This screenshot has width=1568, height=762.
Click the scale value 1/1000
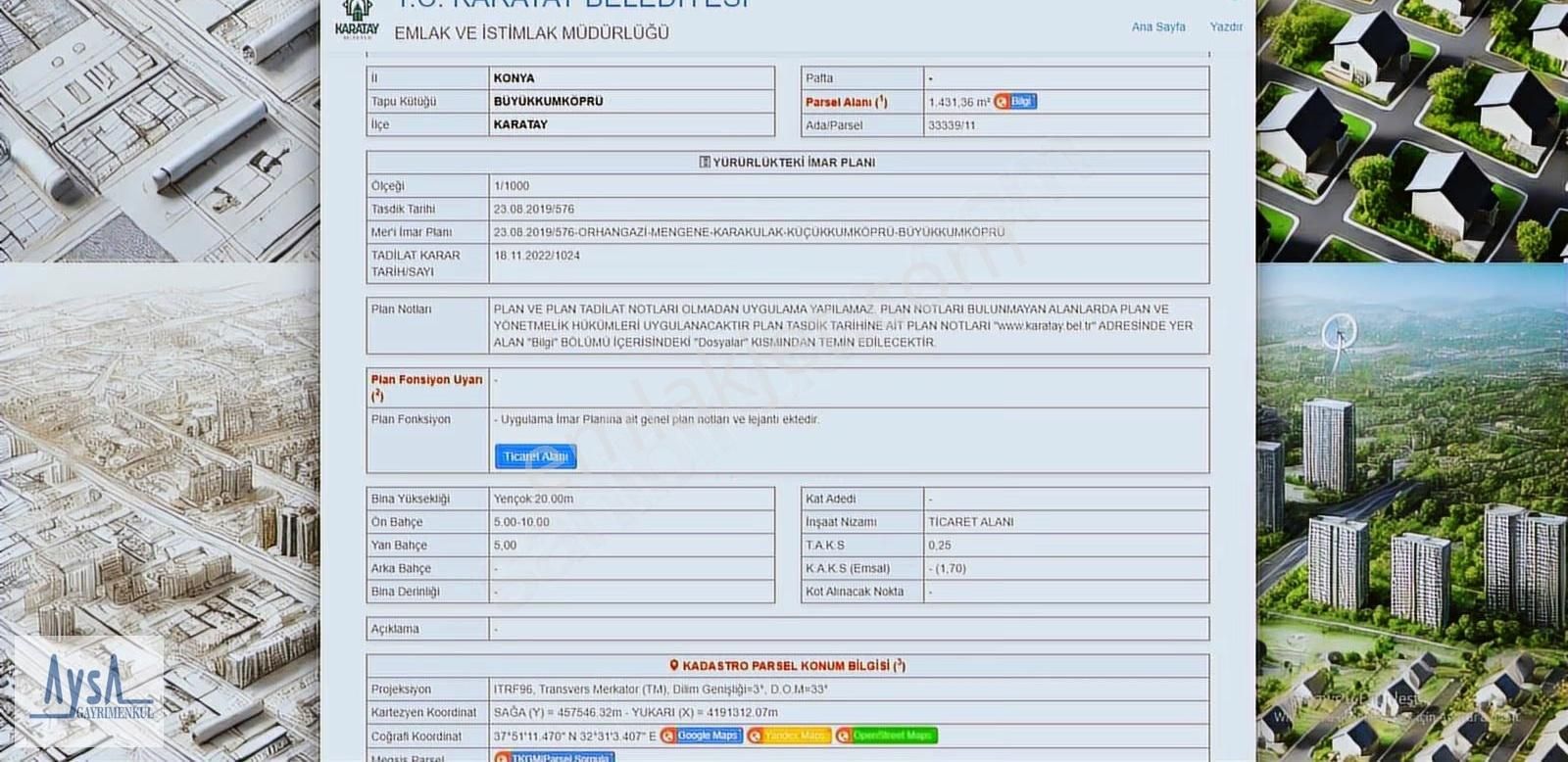click(512, 186)
